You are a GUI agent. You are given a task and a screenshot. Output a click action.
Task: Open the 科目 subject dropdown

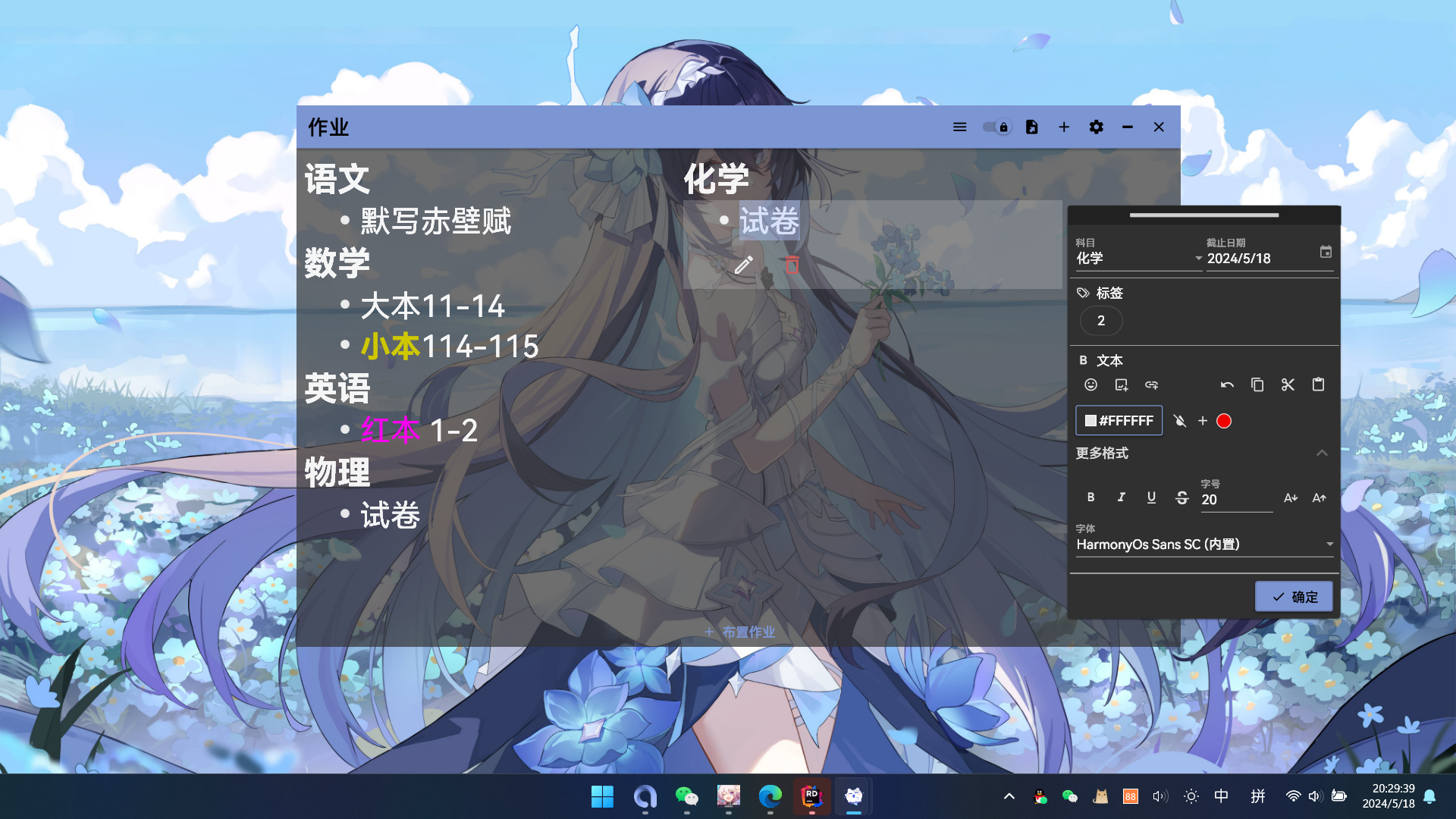click(1137, 259)
